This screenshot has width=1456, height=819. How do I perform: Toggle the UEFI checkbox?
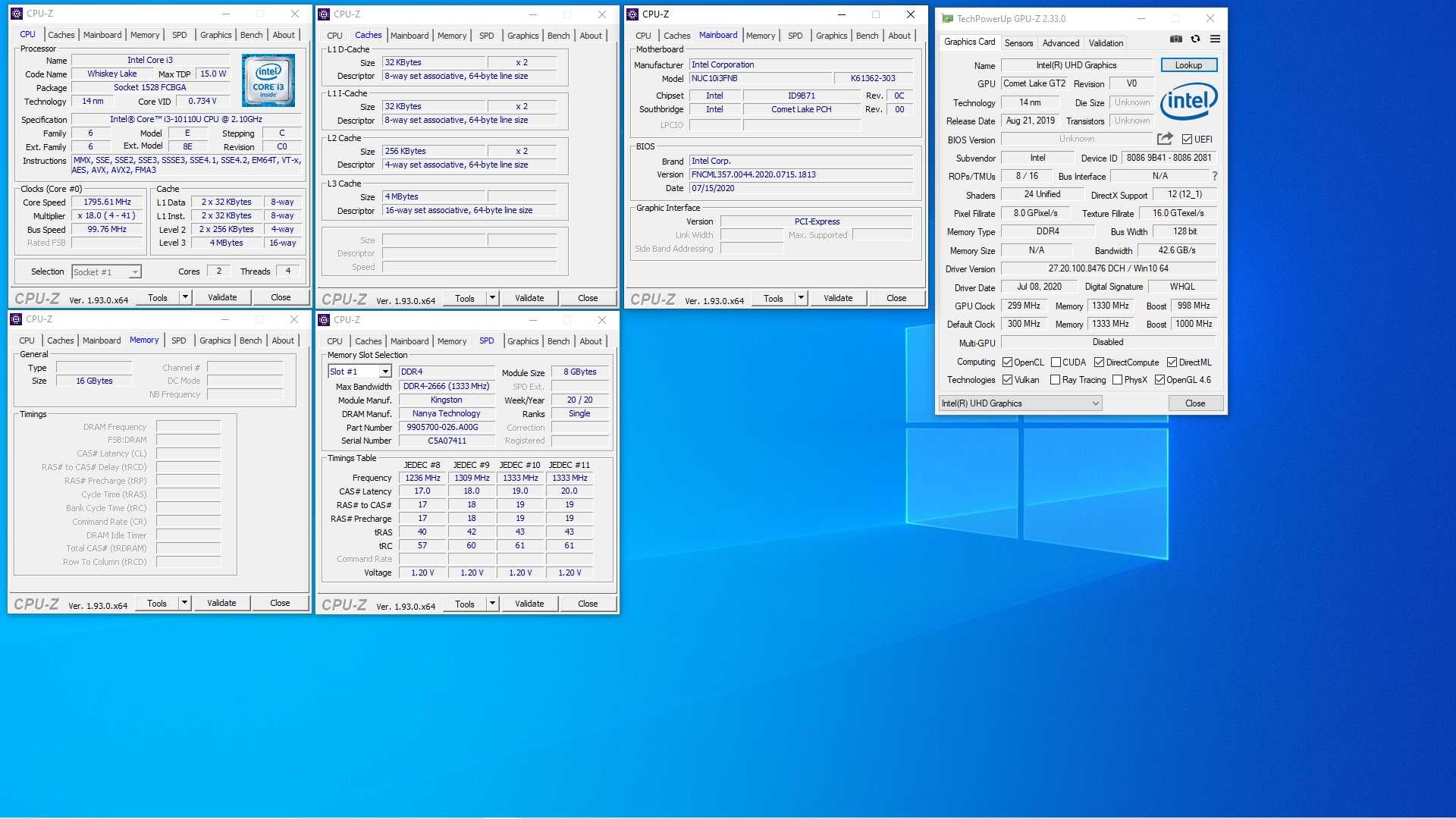pyautogui.click(x=1187, y=140)
